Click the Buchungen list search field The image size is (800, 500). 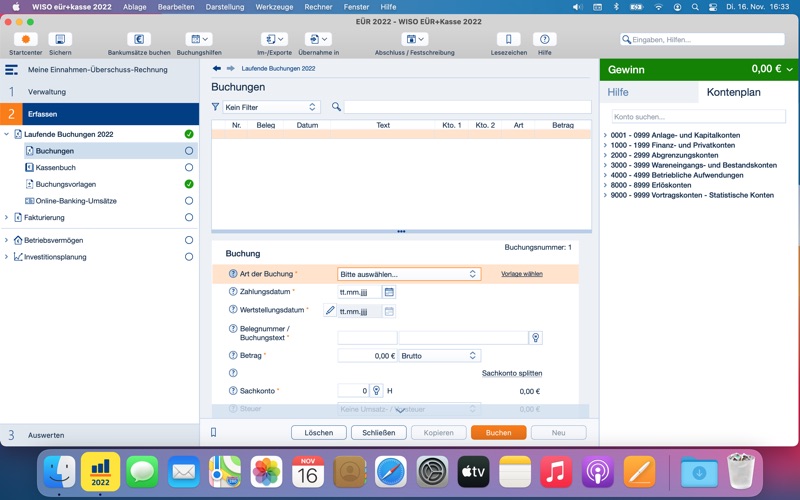(467, 107)
